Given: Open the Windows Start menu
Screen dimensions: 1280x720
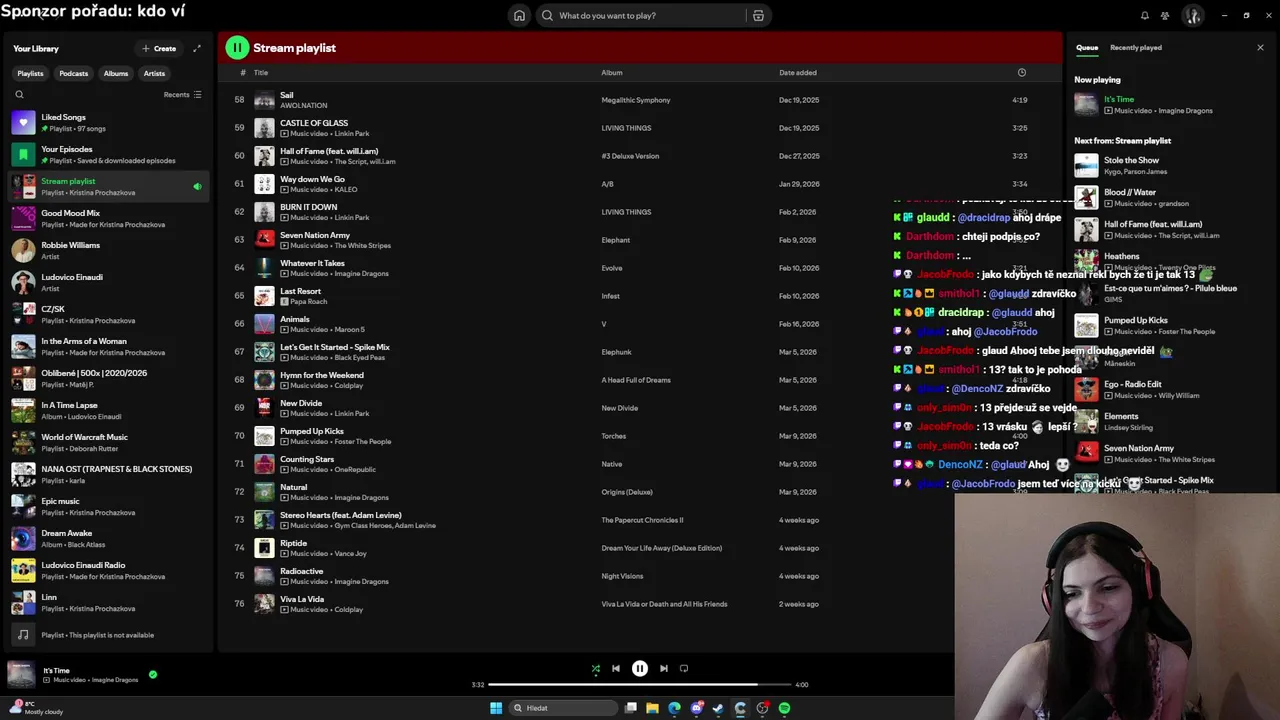Looking at the screenshot, I should pyautogui.click(x=496, y=708).
